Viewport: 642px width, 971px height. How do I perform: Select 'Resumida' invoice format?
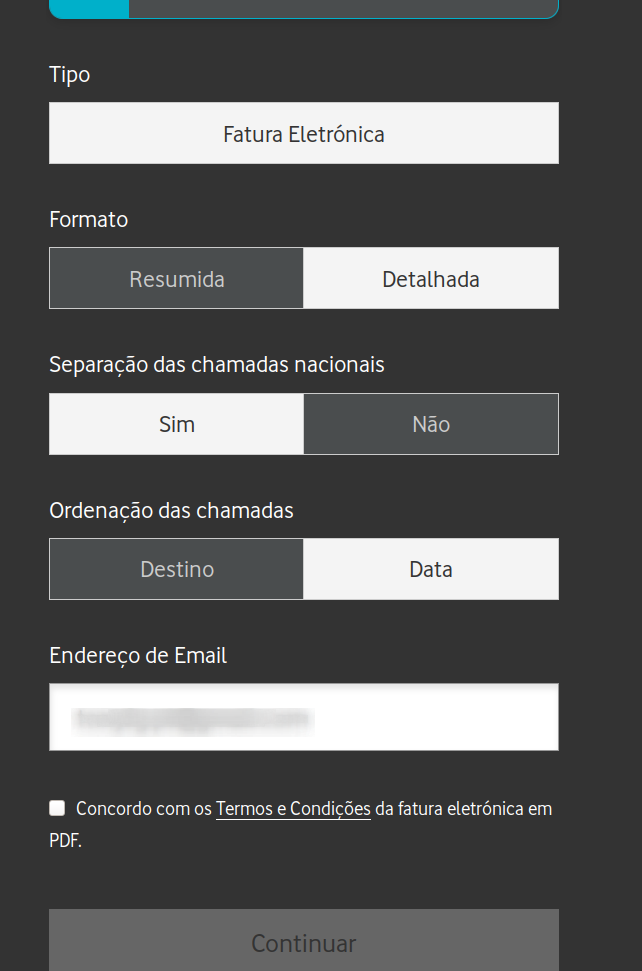click(x=176, y=278)
